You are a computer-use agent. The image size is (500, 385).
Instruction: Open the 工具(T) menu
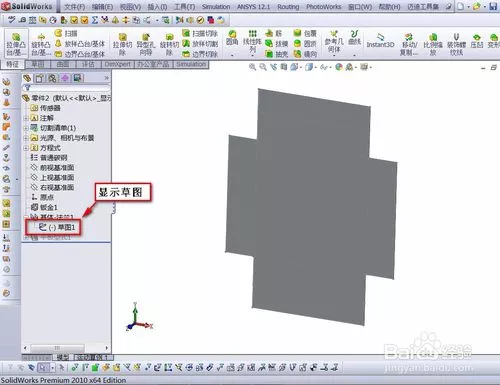tap(185, 7)
